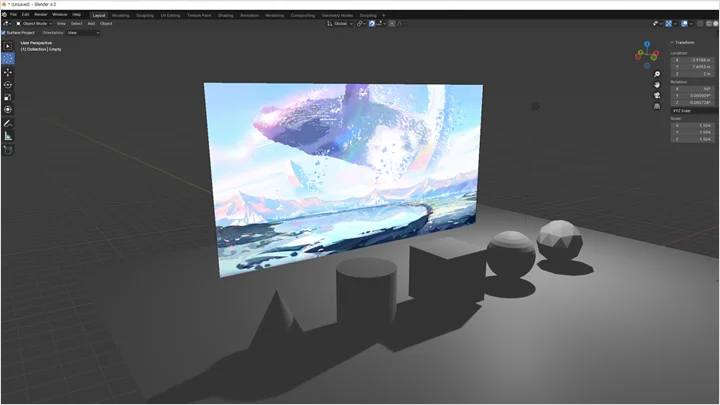
Task: Click the Scale X value field
Action: pos(693,125)
